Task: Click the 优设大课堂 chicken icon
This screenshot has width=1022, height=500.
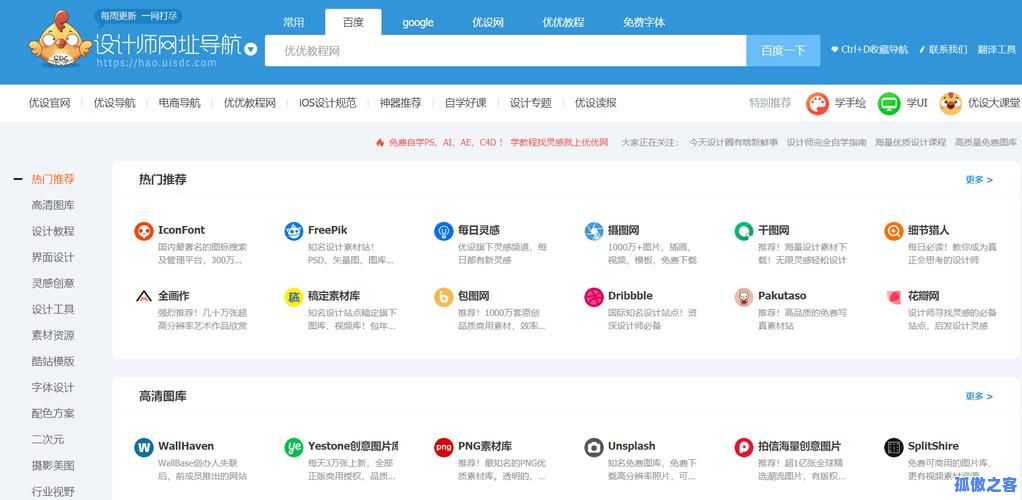Action: pyautogui.click(x=951, y=103)
